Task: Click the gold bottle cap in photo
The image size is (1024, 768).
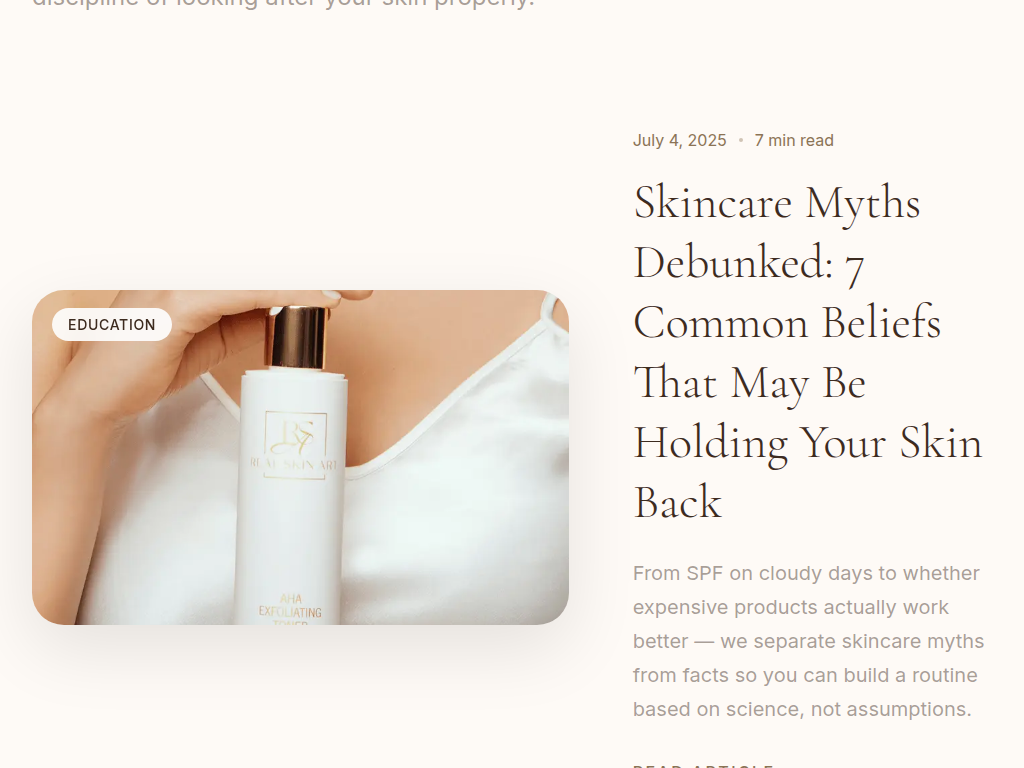Action: point(297,338)
